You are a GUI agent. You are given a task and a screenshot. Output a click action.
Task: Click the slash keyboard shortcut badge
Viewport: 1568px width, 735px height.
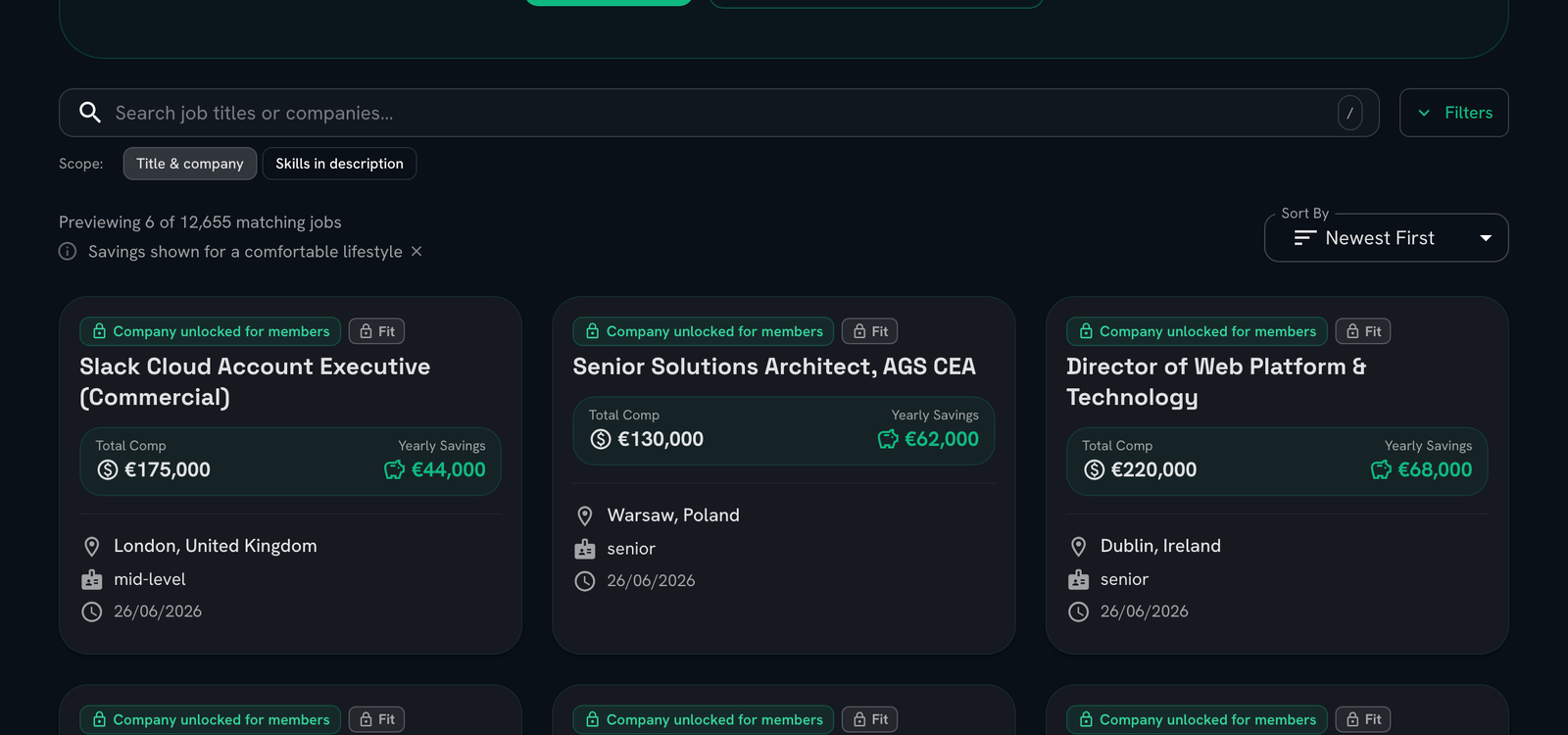[1349, 113]
